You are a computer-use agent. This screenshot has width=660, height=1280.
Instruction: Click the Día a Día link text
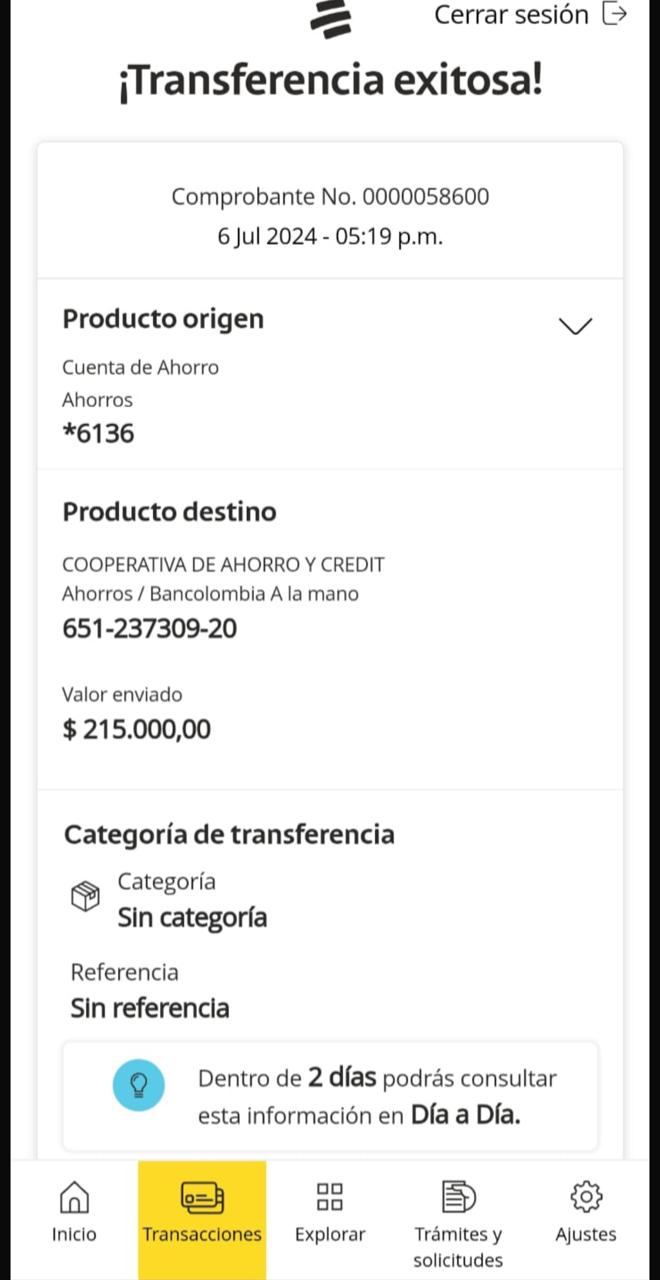465,1115
